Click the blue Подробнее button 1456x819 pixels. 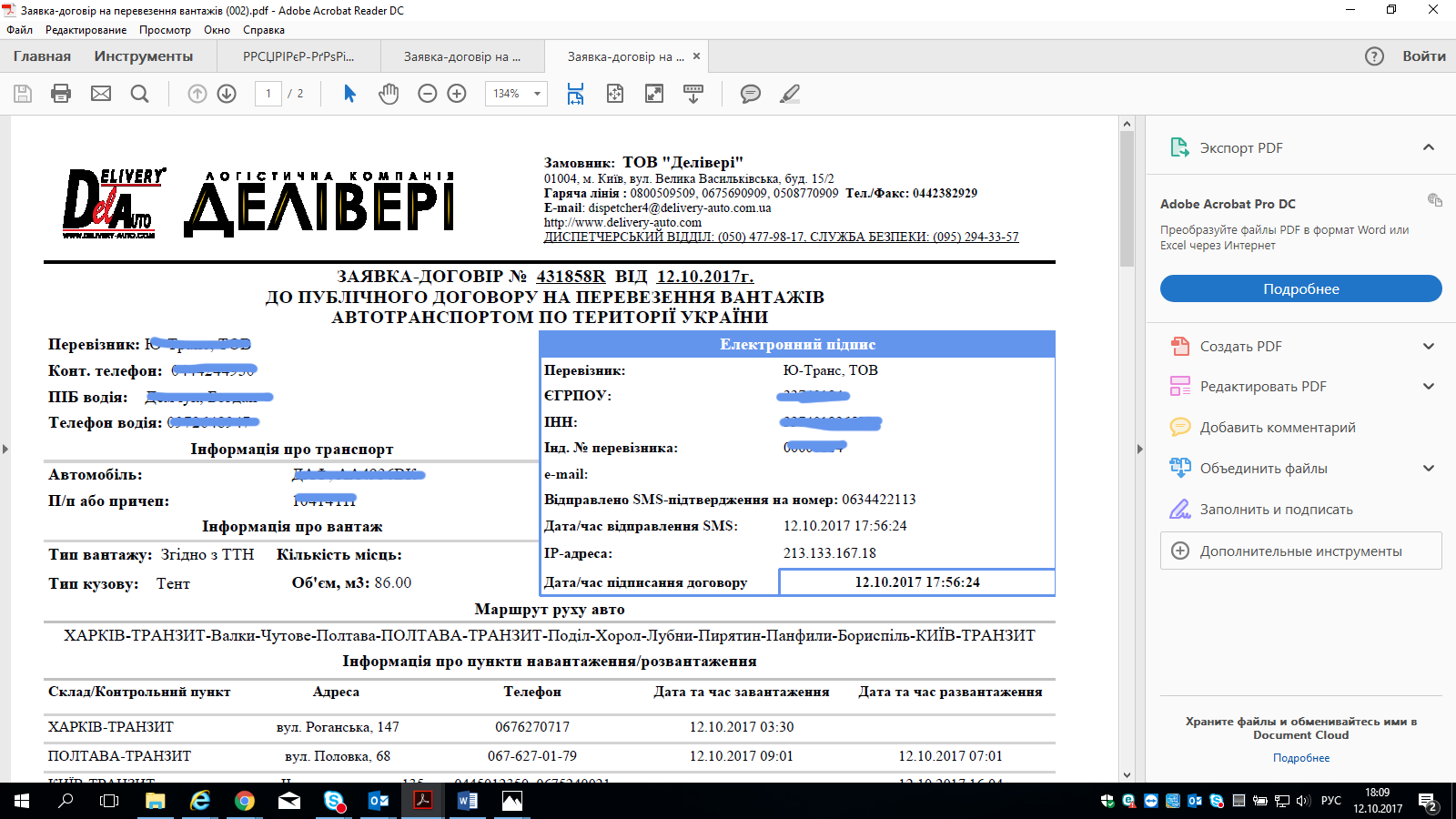pos(1301,288)
